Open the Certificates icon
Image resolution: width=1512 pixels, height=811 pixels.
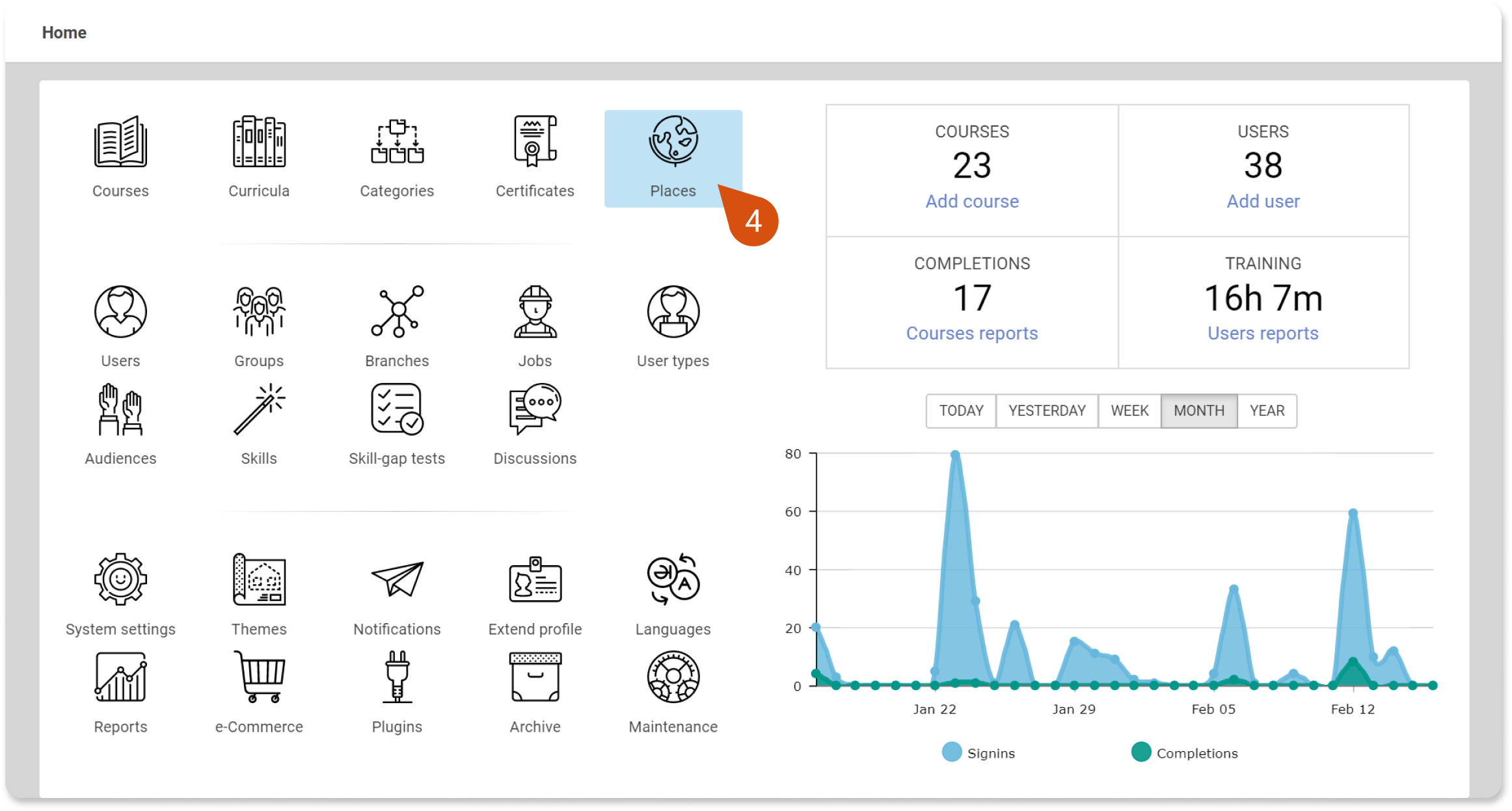pyautogui.click(x=535, y=142)
